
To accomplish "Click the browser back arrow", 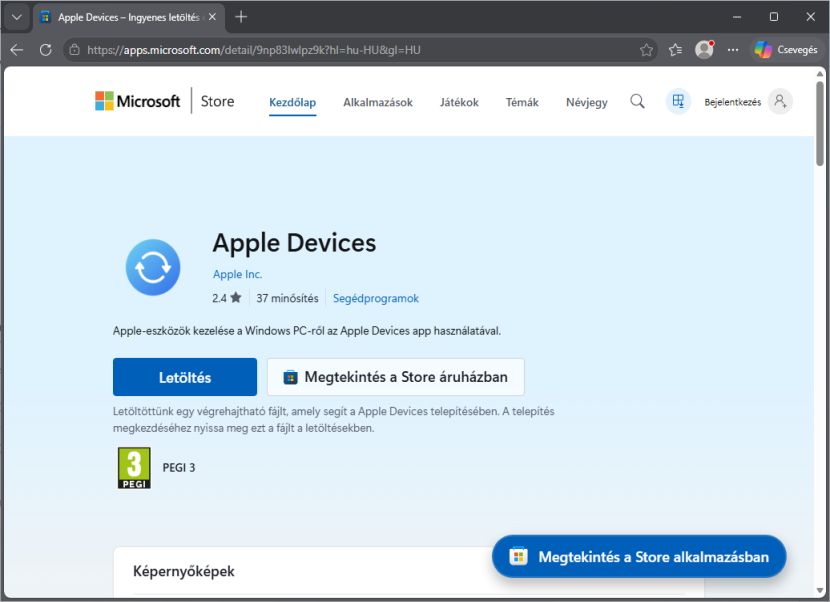I will pos(17,50).
